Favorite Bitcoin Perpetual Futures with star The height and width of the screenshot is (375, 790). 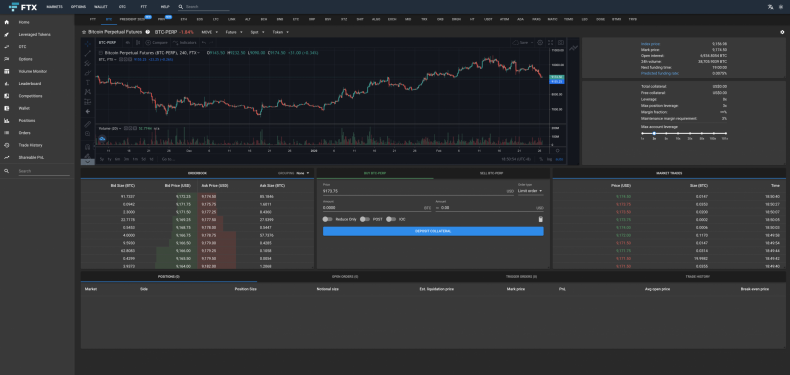[x=84, y=32]
